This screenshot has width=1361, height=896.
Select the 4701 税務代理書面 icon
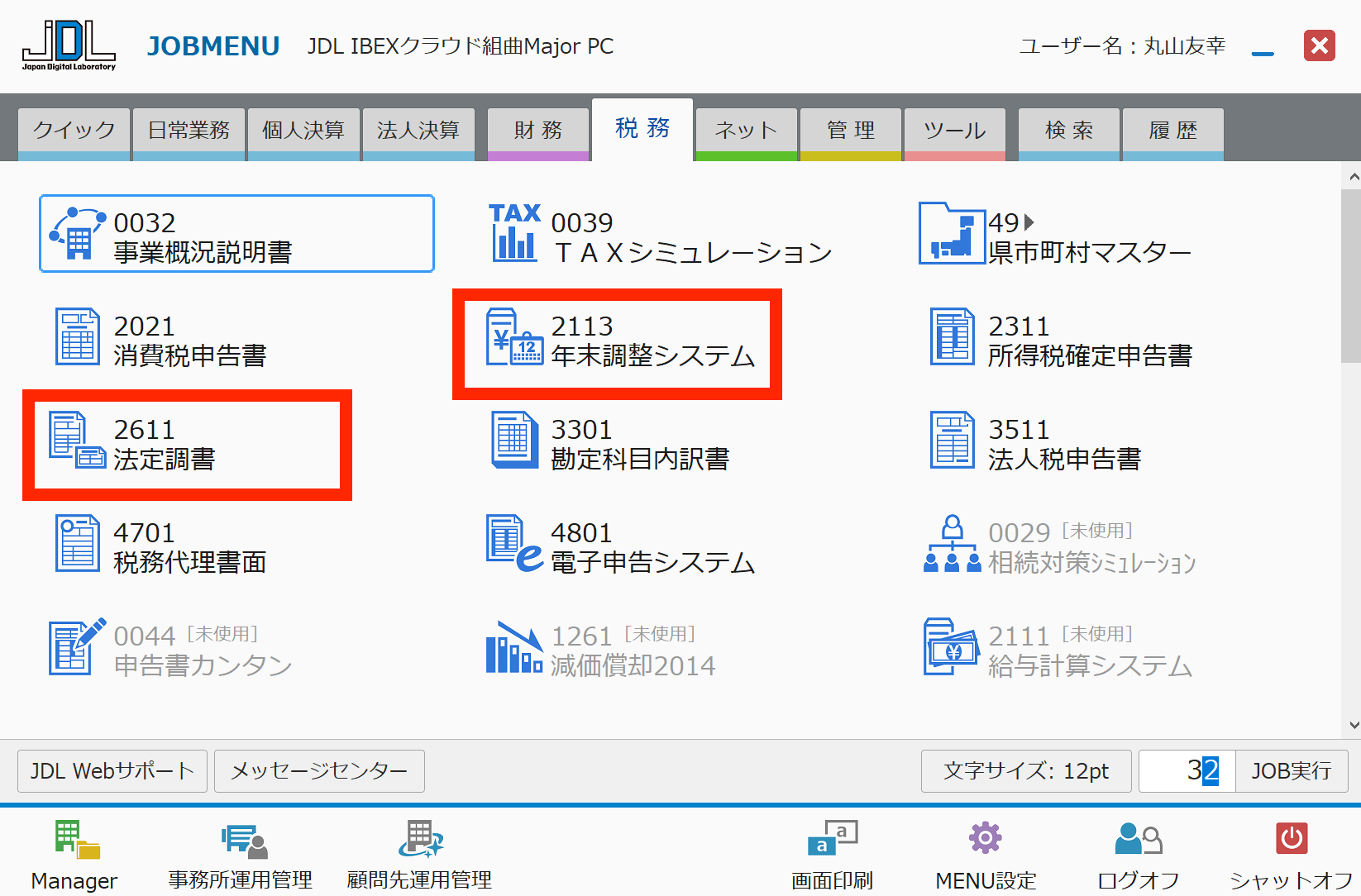point(78,543)
